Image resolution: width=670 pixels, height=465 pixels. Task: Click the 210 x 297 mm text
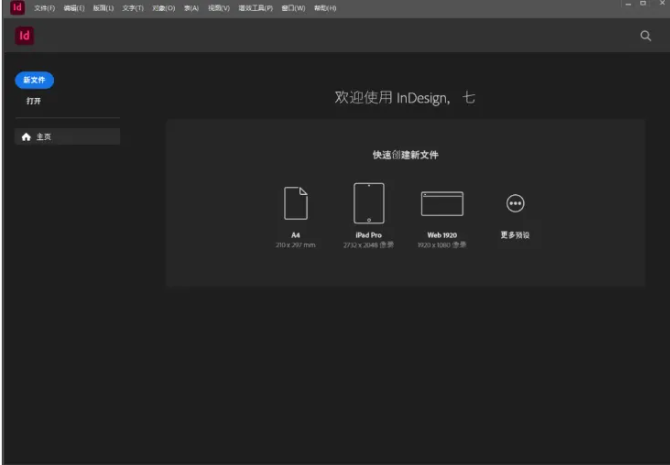click(296, 245)
